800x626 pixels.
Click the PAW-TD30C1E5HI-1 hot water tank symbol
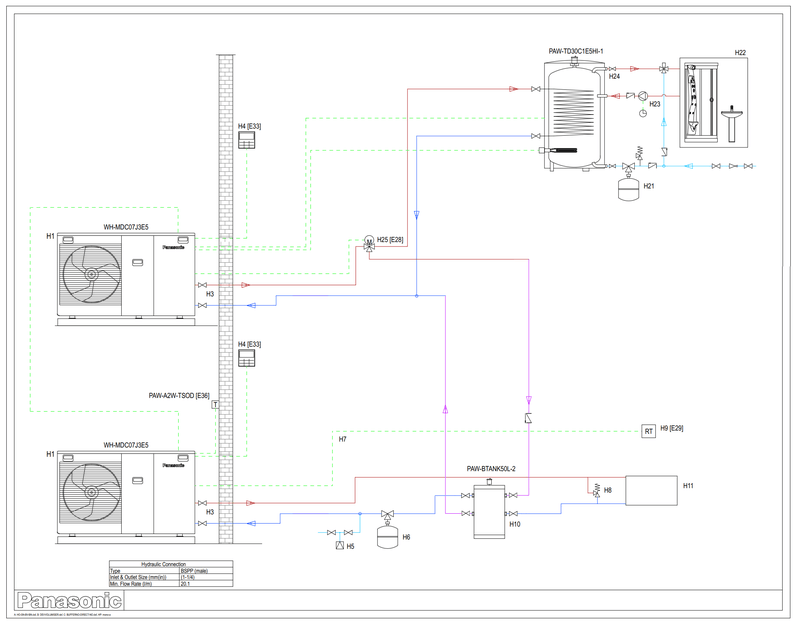[574, 115]
